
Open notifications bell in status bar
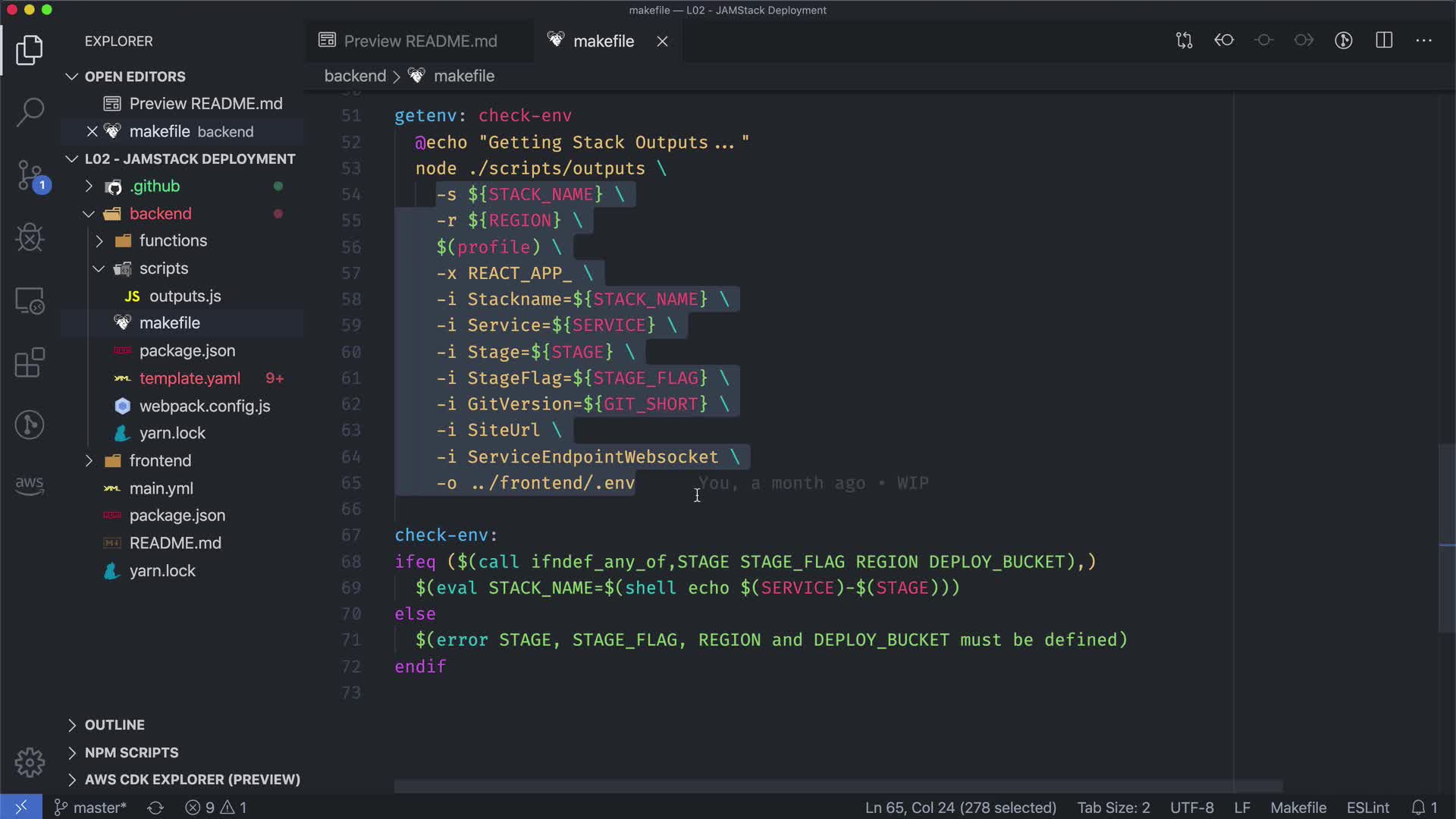(x=1423, y=808)
